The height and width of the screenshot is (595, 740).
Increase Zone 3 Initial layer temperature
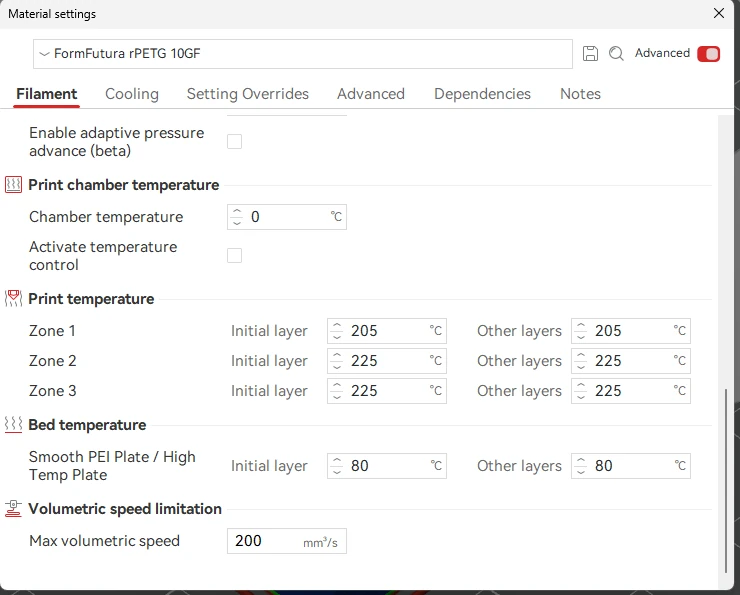pos(336,385)
